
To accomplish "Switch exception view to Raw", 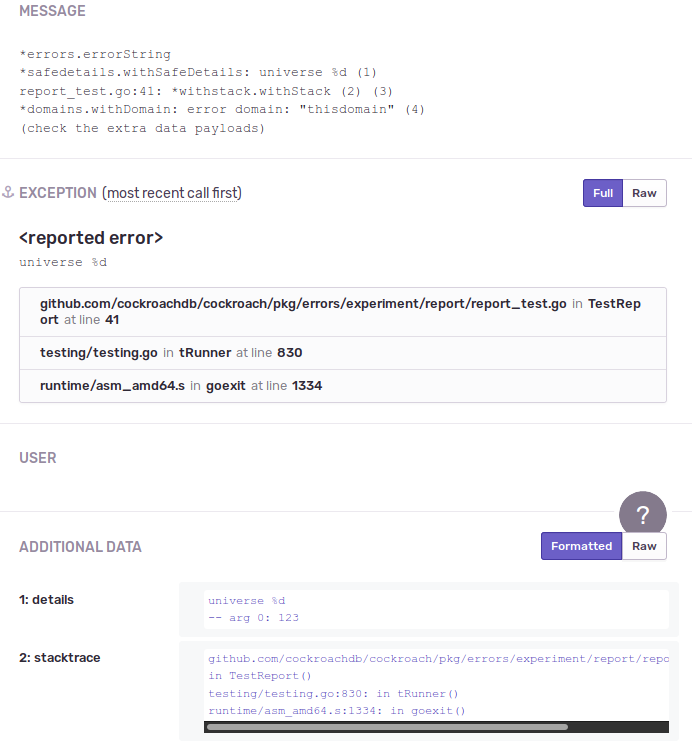I will point(644,193).
